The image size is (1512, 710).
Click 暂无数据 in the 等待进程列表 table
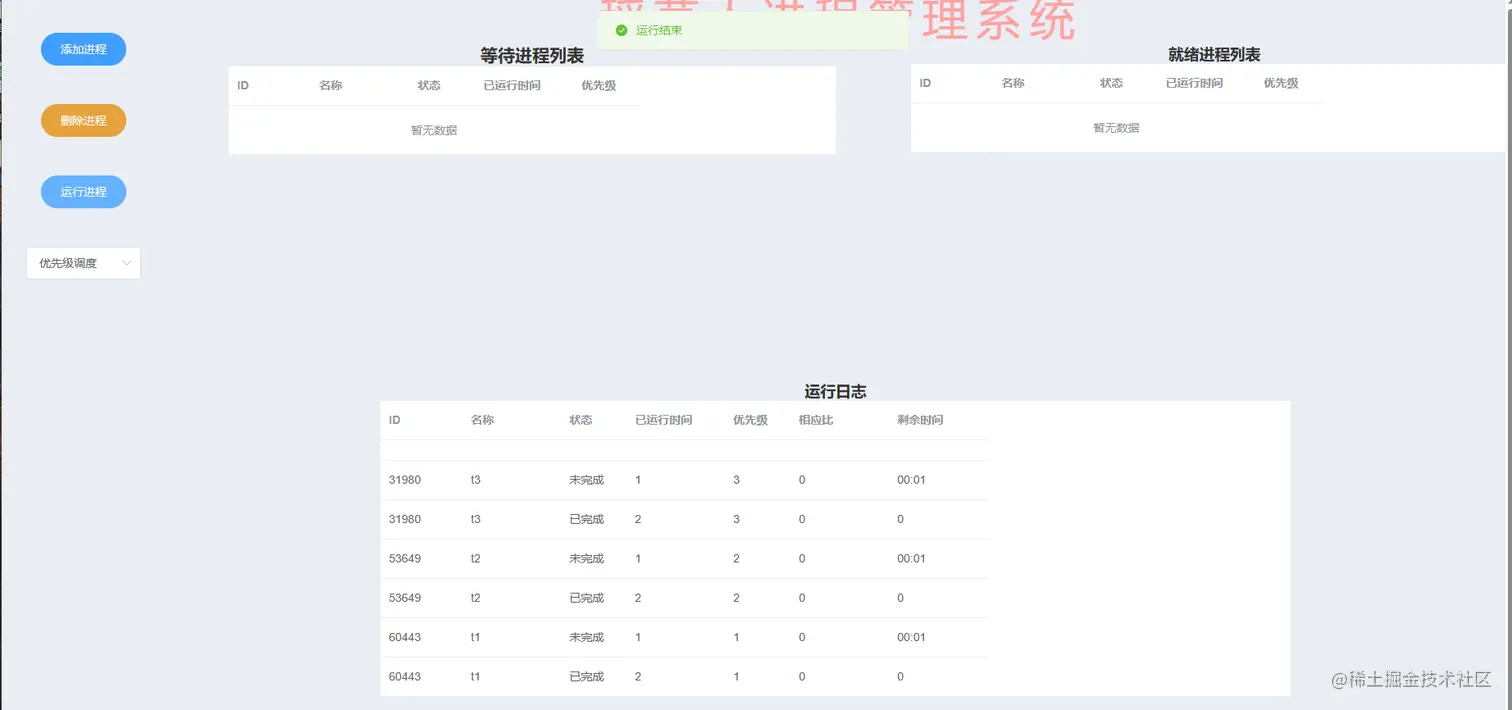434,130
